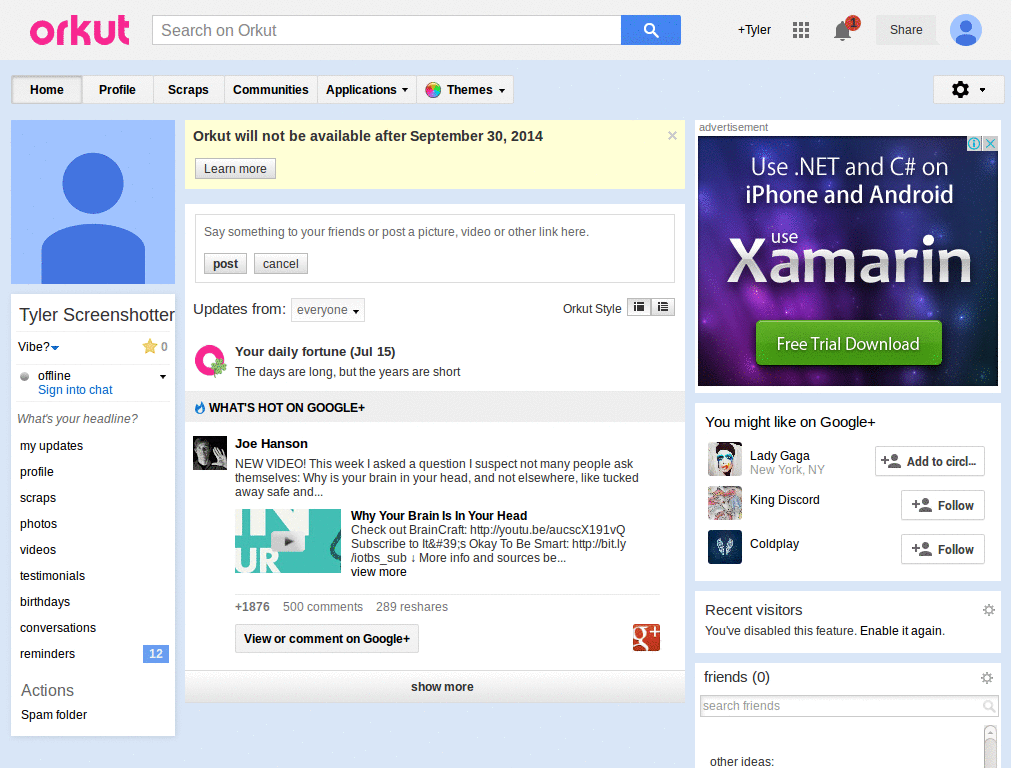Open reminders in the sidebar
This screenshot has height=768, width=1024.
click(x=48, y=654)
